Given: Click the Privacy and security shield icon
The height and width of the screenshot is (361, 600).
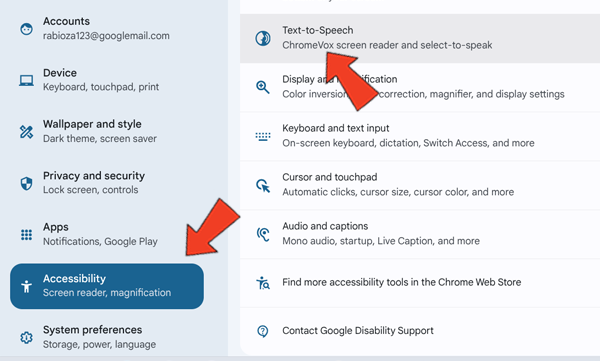Looking at the screenshot, I should 26,183.
